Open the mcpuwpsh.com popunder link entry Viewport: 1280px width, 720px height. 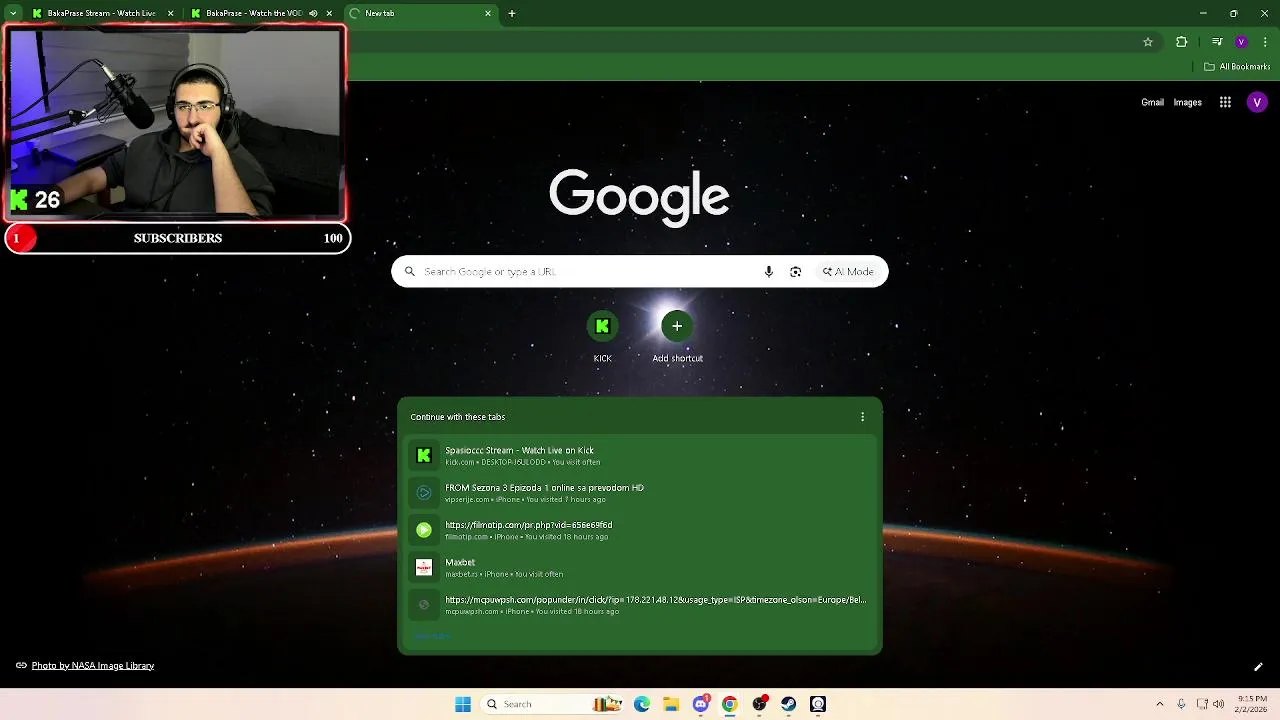[x=640, y=605]
